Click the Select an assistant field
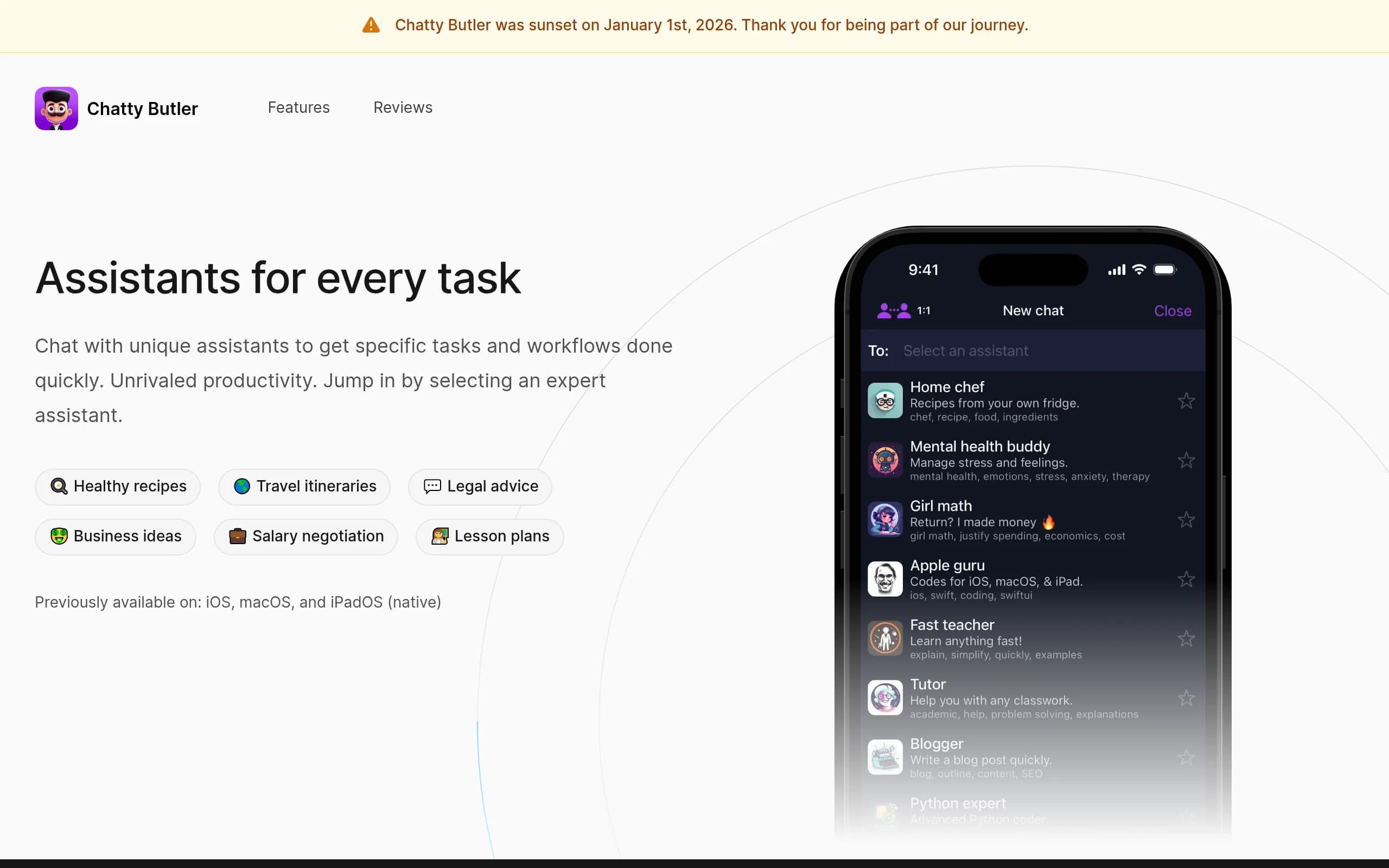 [1033, 351]
